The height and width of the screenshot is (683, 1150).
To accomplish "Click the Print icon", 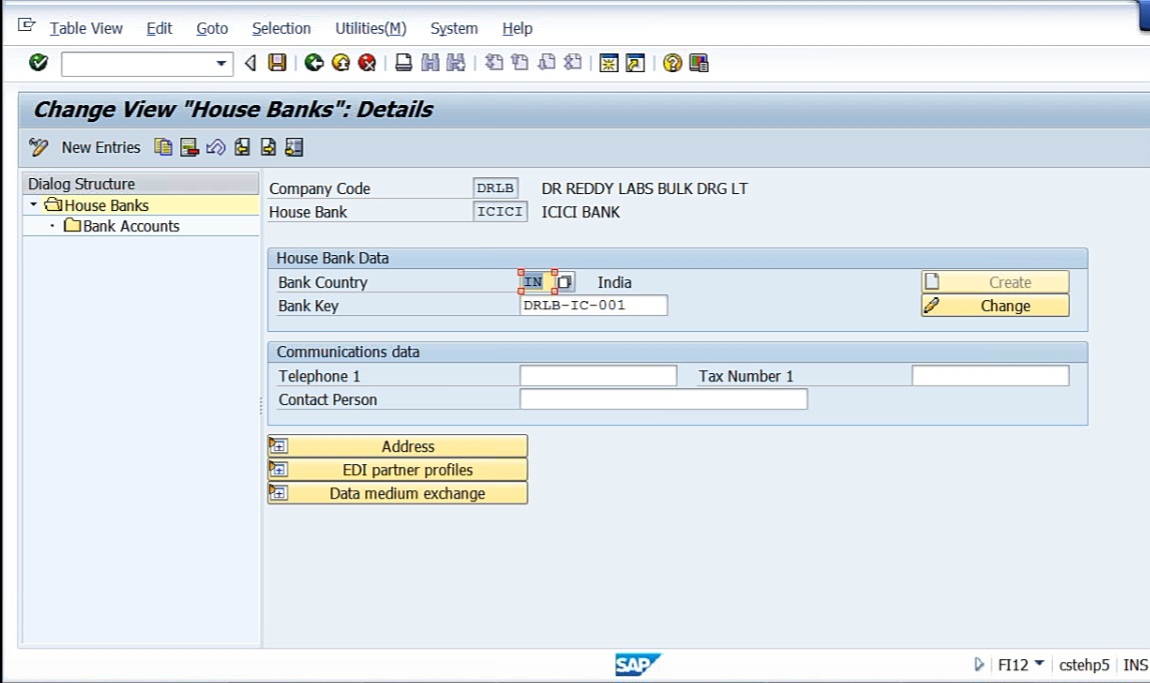I will [x=403, y=63].
